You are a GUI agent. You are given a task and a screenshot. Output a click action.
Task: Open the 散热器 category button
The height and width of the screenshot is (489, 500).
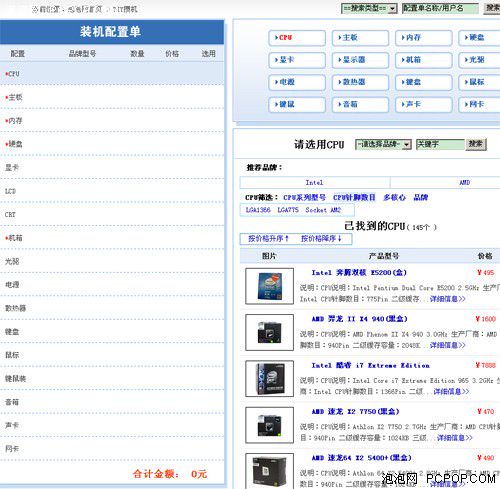(360, 82)
